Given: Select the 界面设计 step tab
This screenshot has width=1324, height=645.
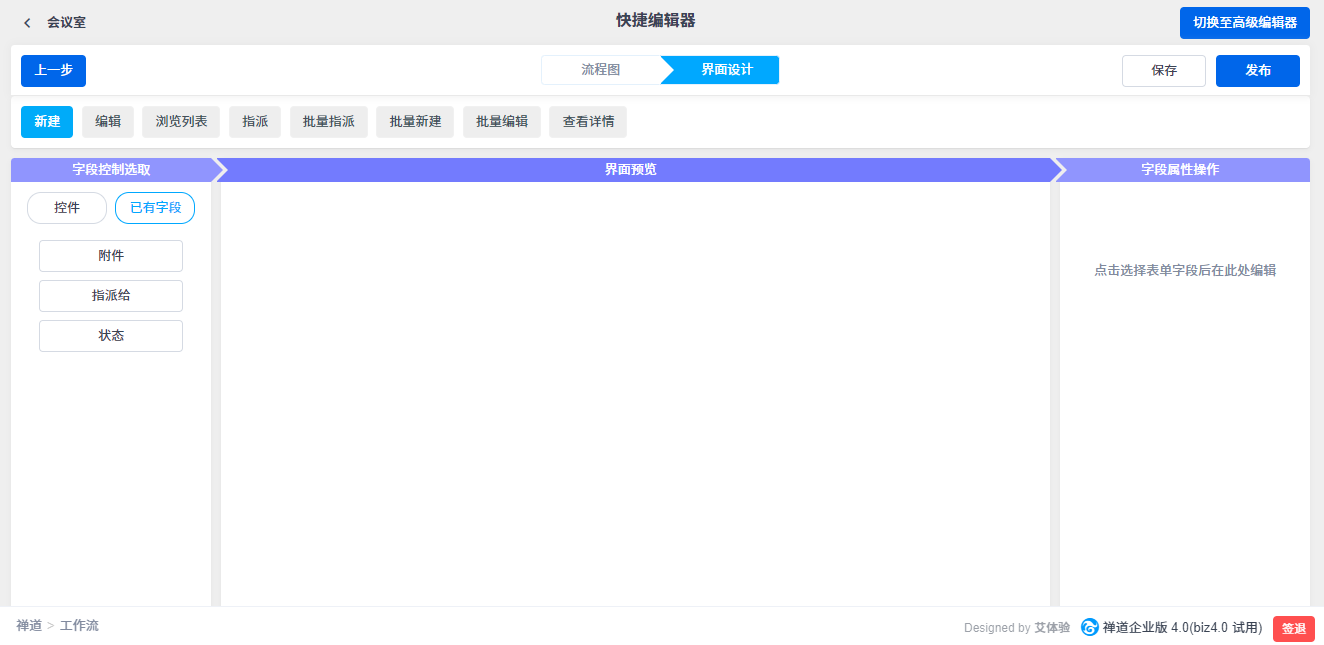Looking at the screenshot, I should tap(726, 70).
